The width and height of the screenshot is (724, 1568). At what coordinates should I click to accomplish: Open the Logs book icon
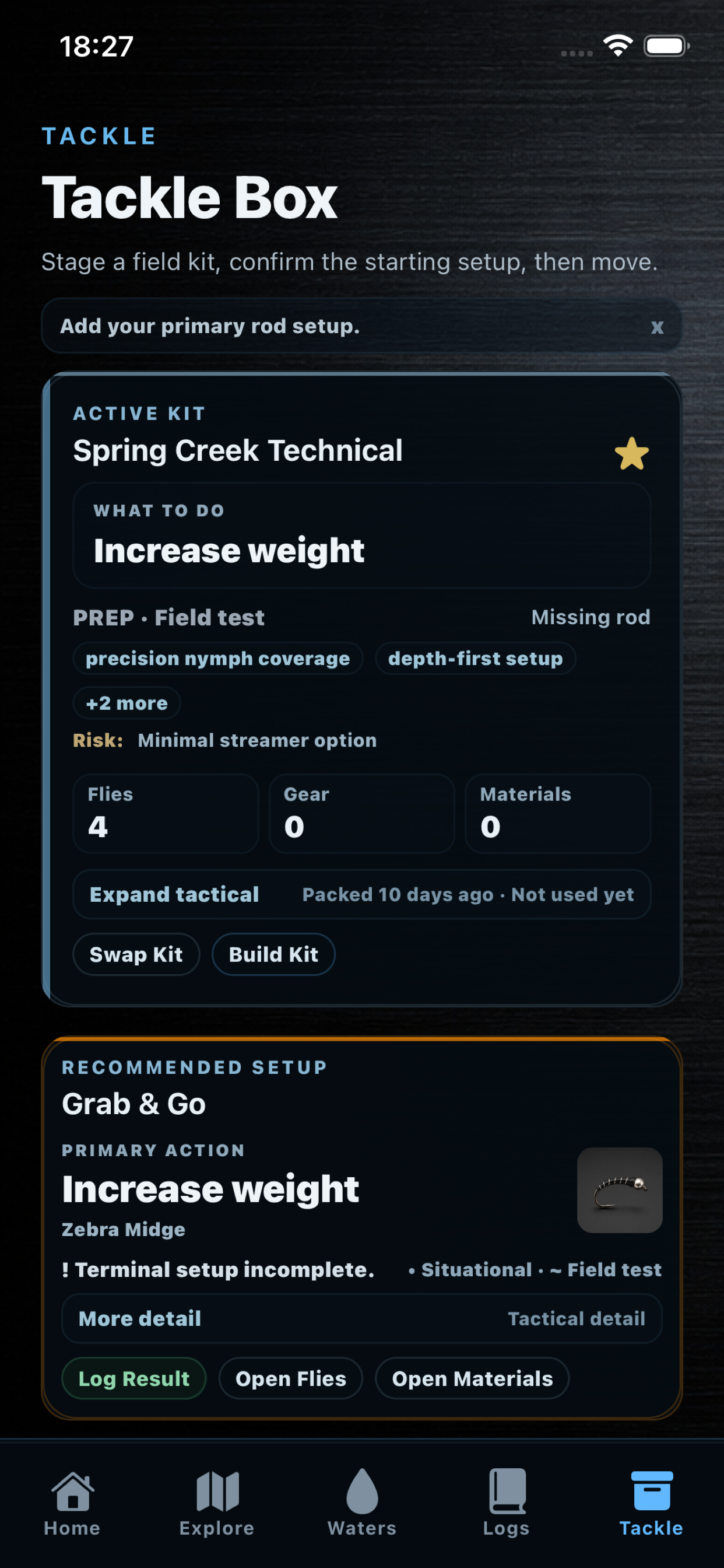coord(507,1492)
